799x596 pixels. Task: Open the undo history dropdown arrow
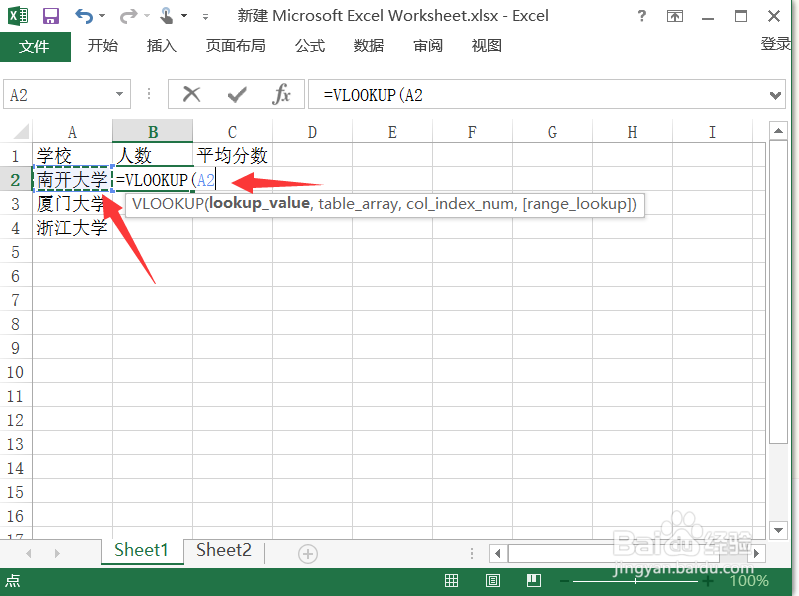coord(102,16)
